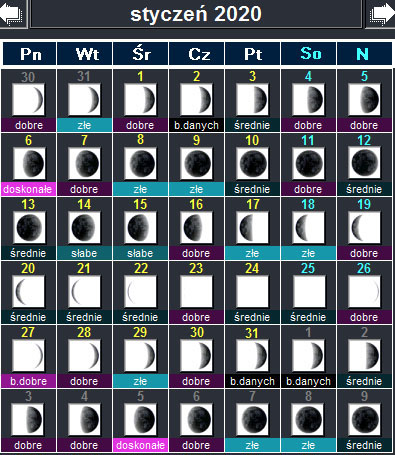Select the Wt weekday header
Viewport: 395px width, 455px height.
pos(85,54)
